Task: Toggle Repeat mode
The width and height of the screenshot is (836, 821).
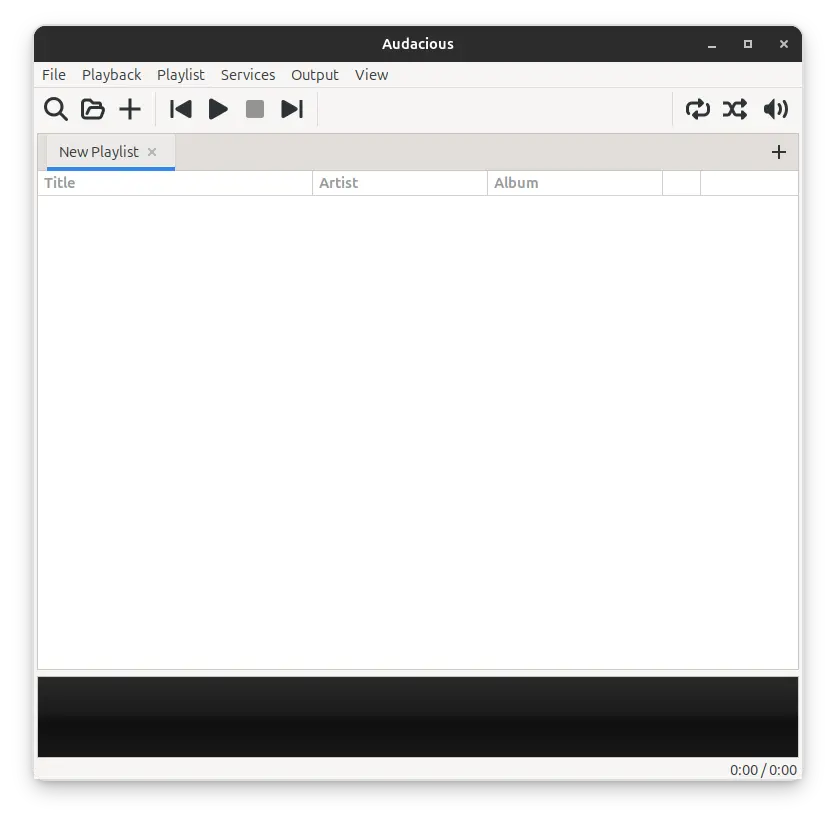Action: 697,109
